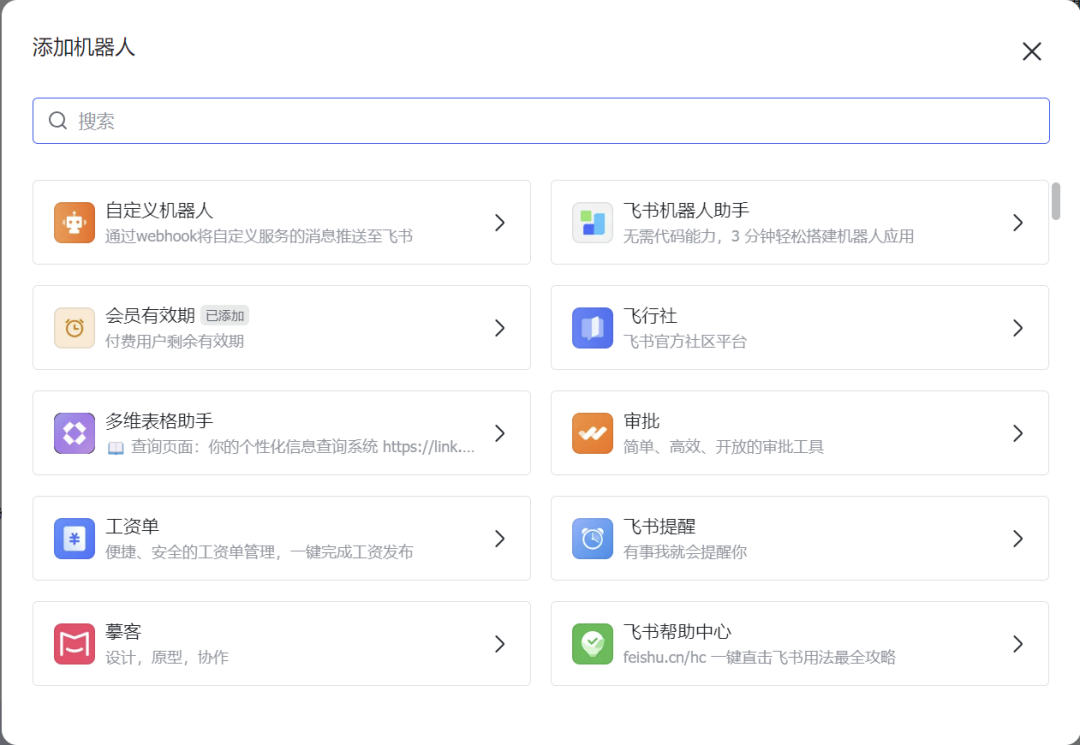Click the 飞书帮助中心 green icon
1080x745 pixels.
pyautogui.click(x=592, y=644)
